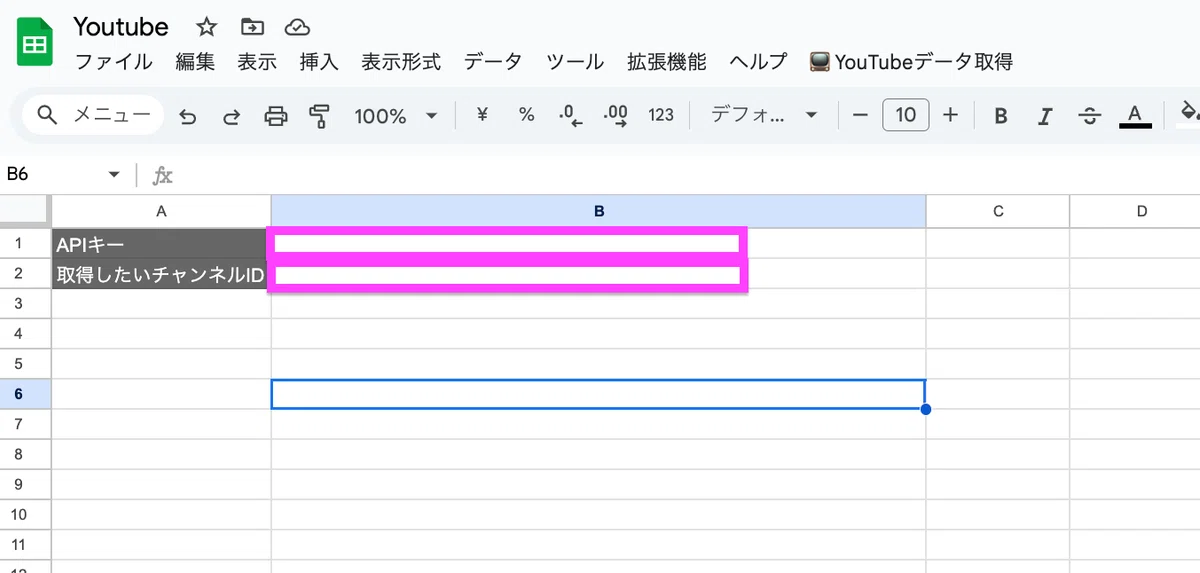Image resolution: width=1200 pixels, height=573 pixels.
Task: Open the 表示形式 menu
Action: [401, 62]
